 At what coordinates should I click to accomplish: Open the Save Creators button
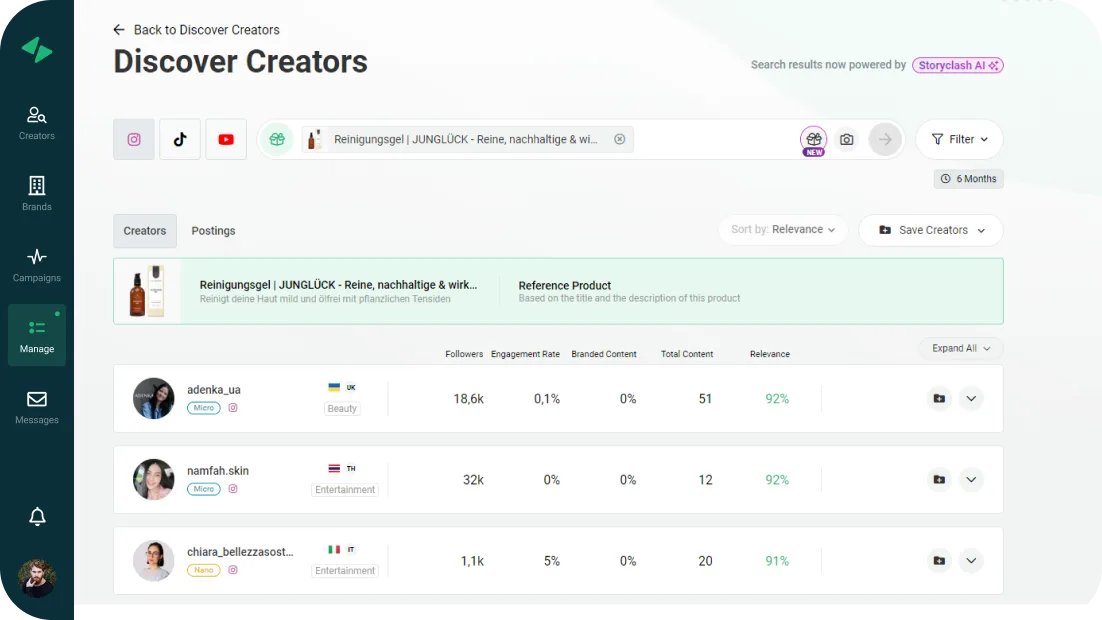coord(931,230)
